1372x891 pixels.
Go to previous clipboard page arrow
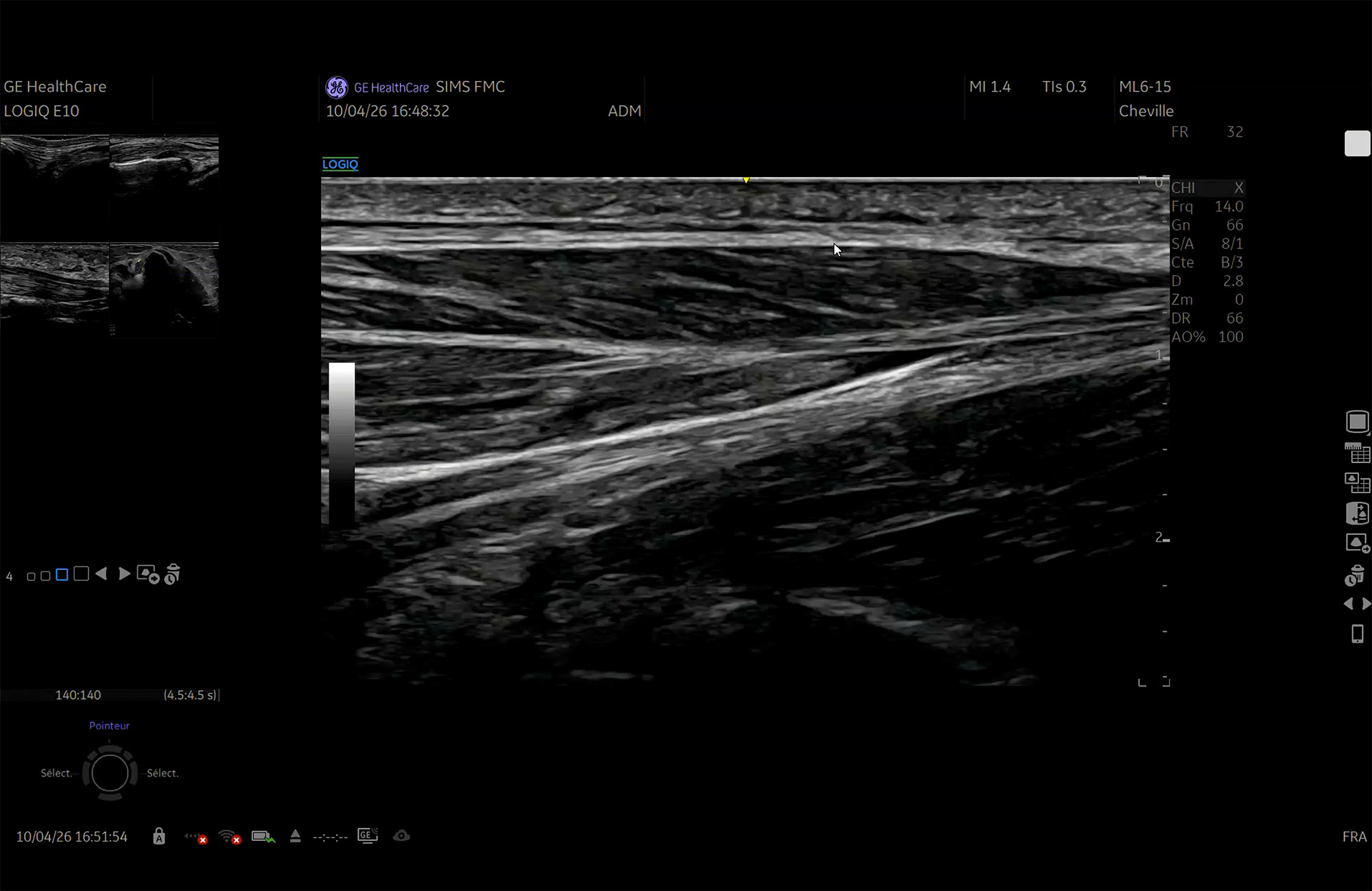click(x=102, y=574)
